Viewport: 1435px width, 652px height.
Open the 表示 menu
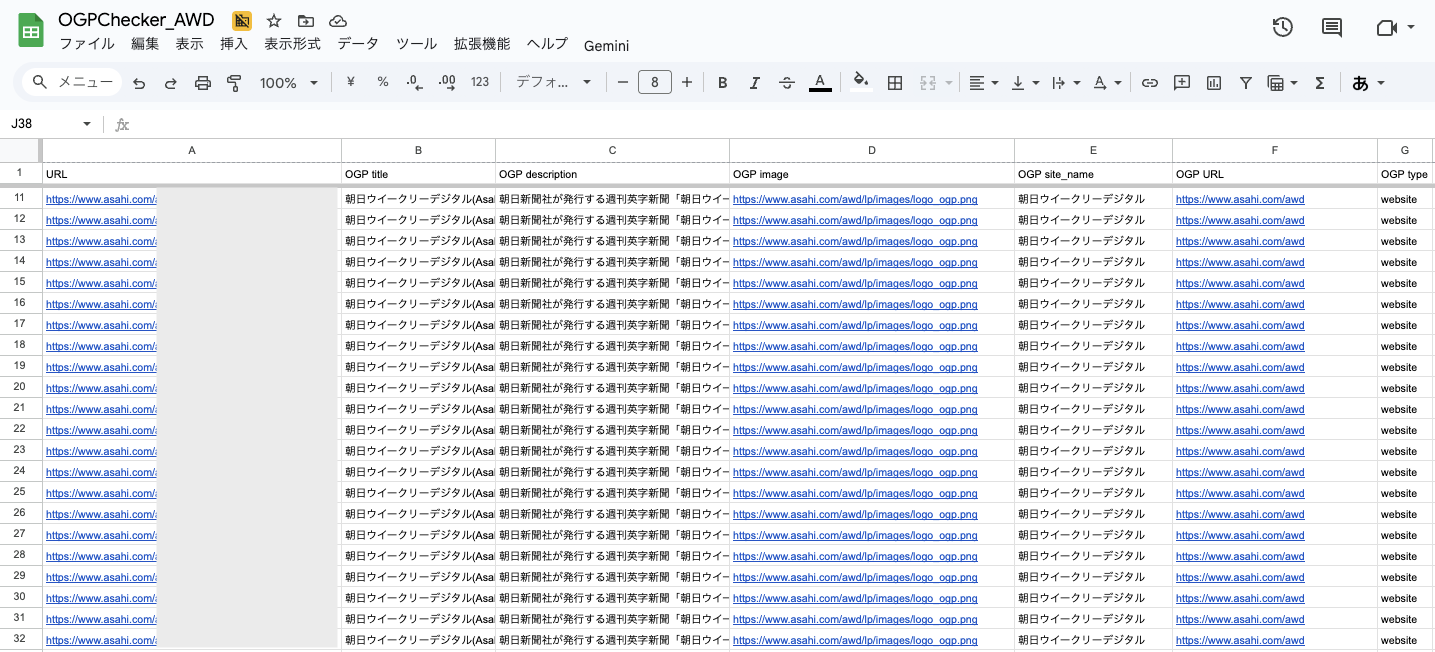tap(190, 44)
